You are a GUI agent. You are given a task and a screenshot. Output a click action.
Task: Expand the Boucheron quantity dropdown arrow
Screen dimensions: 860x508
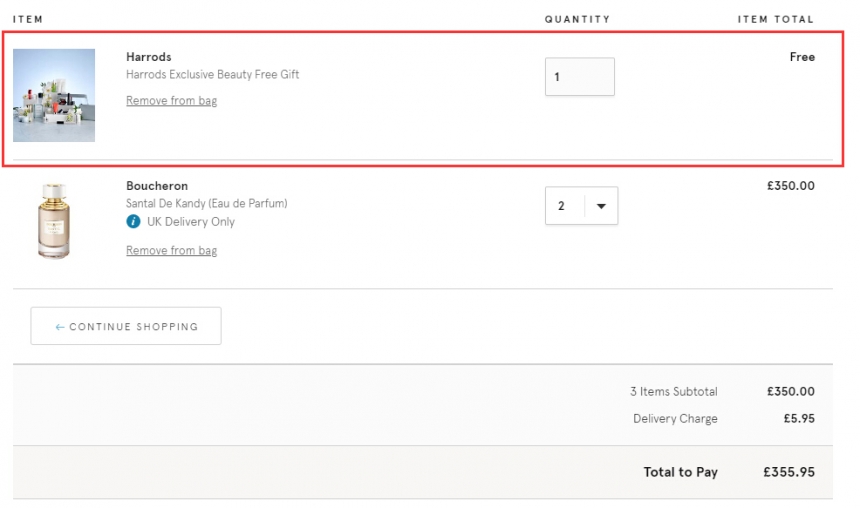601,206
